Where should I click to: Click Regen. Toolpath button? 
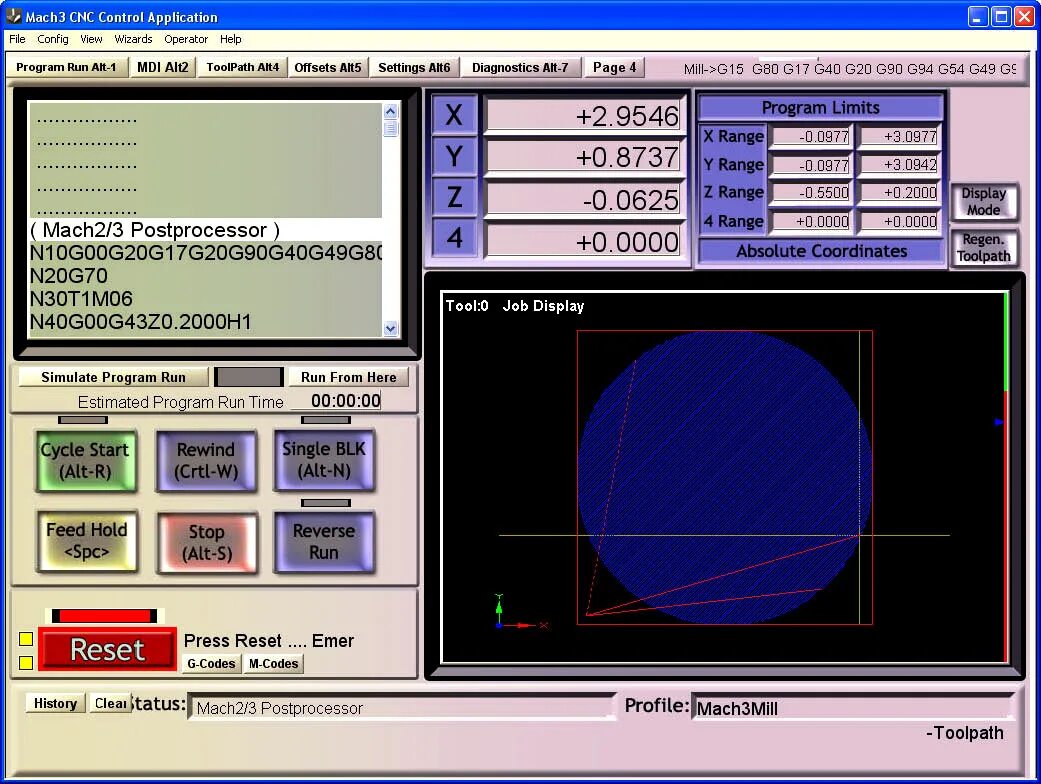(984, 248)
